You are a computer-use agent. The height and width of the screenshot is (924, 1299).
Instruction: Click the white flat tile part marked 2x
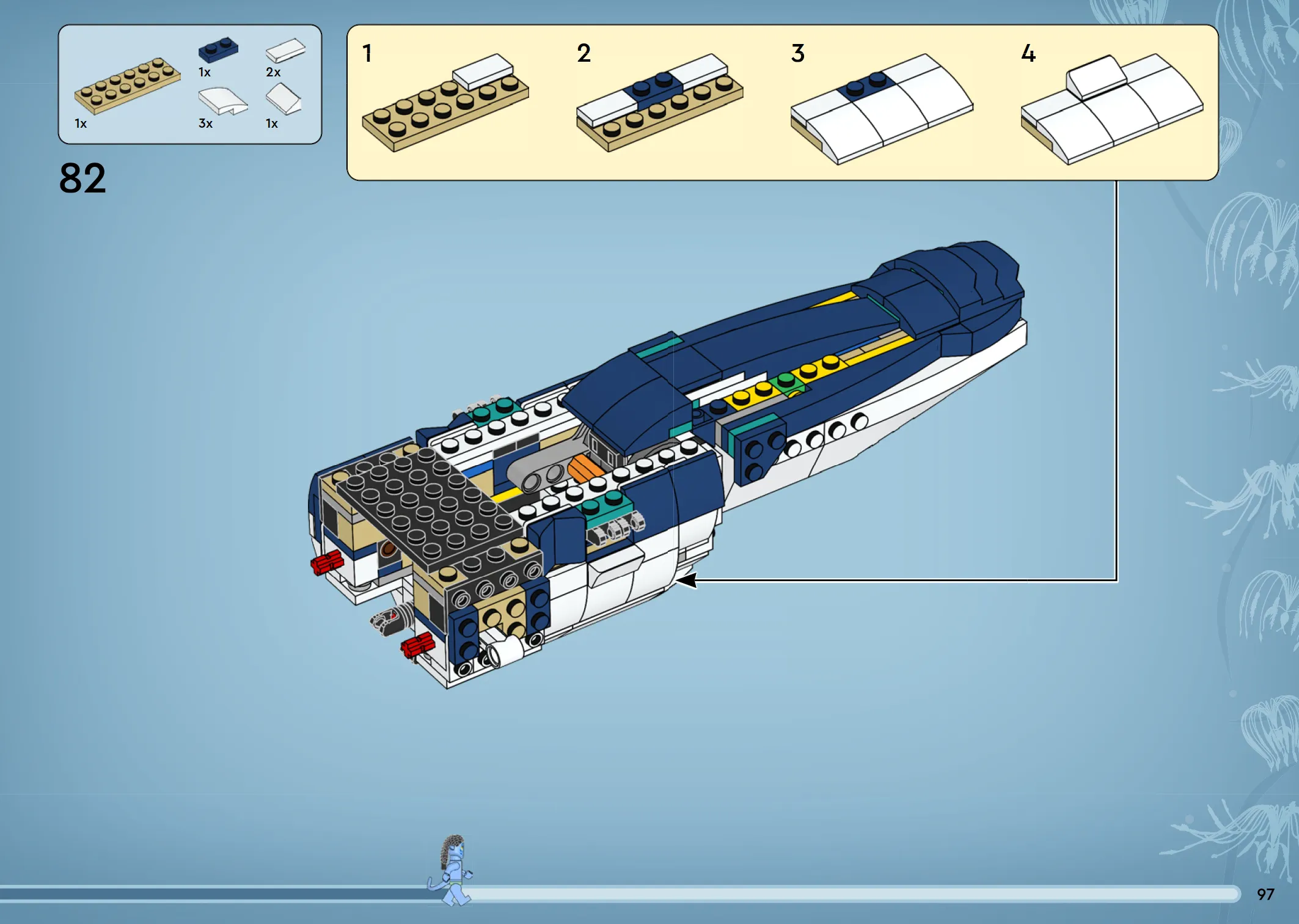pos(285,50)
